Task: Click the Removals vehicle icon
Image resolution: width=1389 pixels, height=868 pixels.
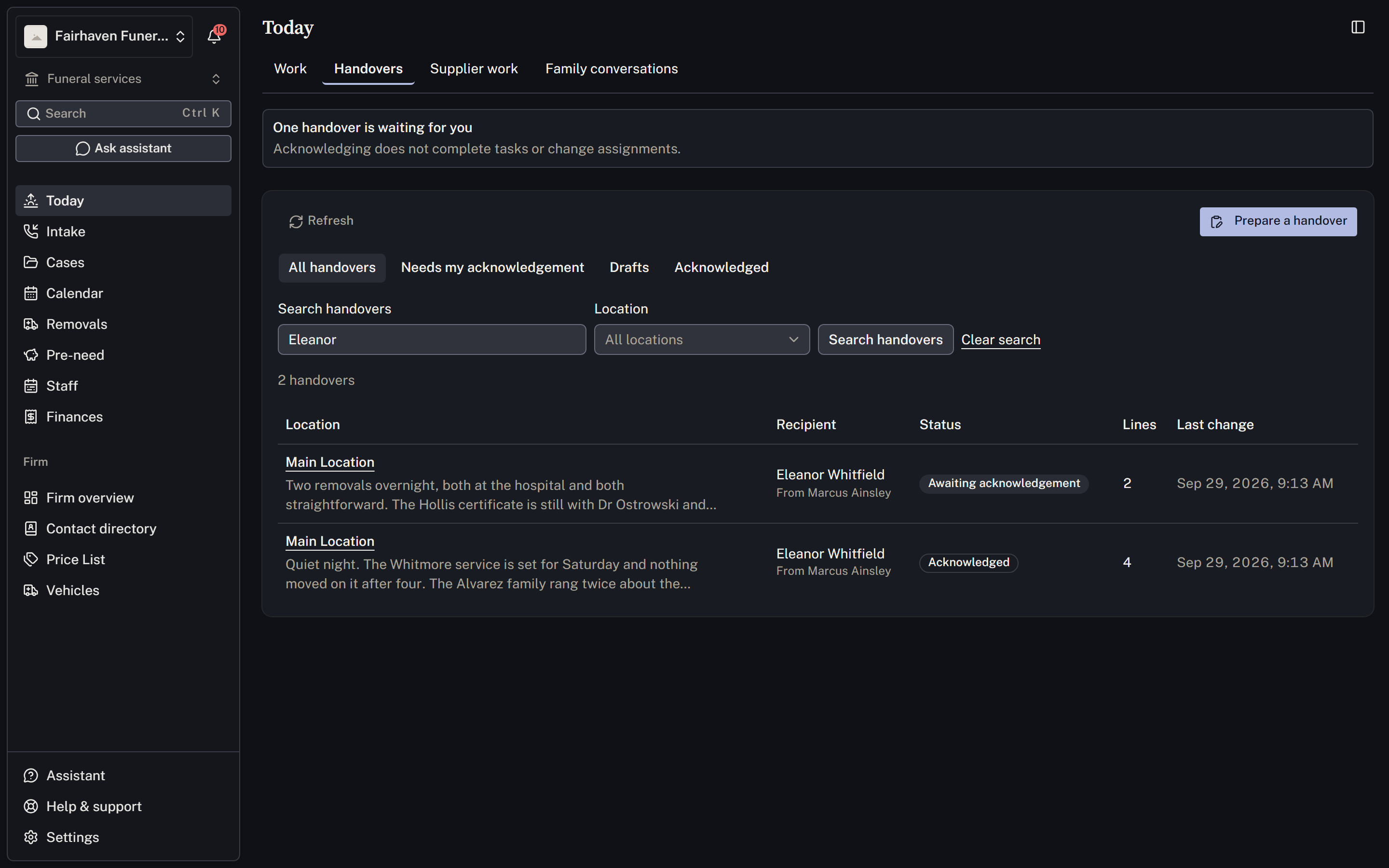Action: pyautogui.click(x=31, y=325)
